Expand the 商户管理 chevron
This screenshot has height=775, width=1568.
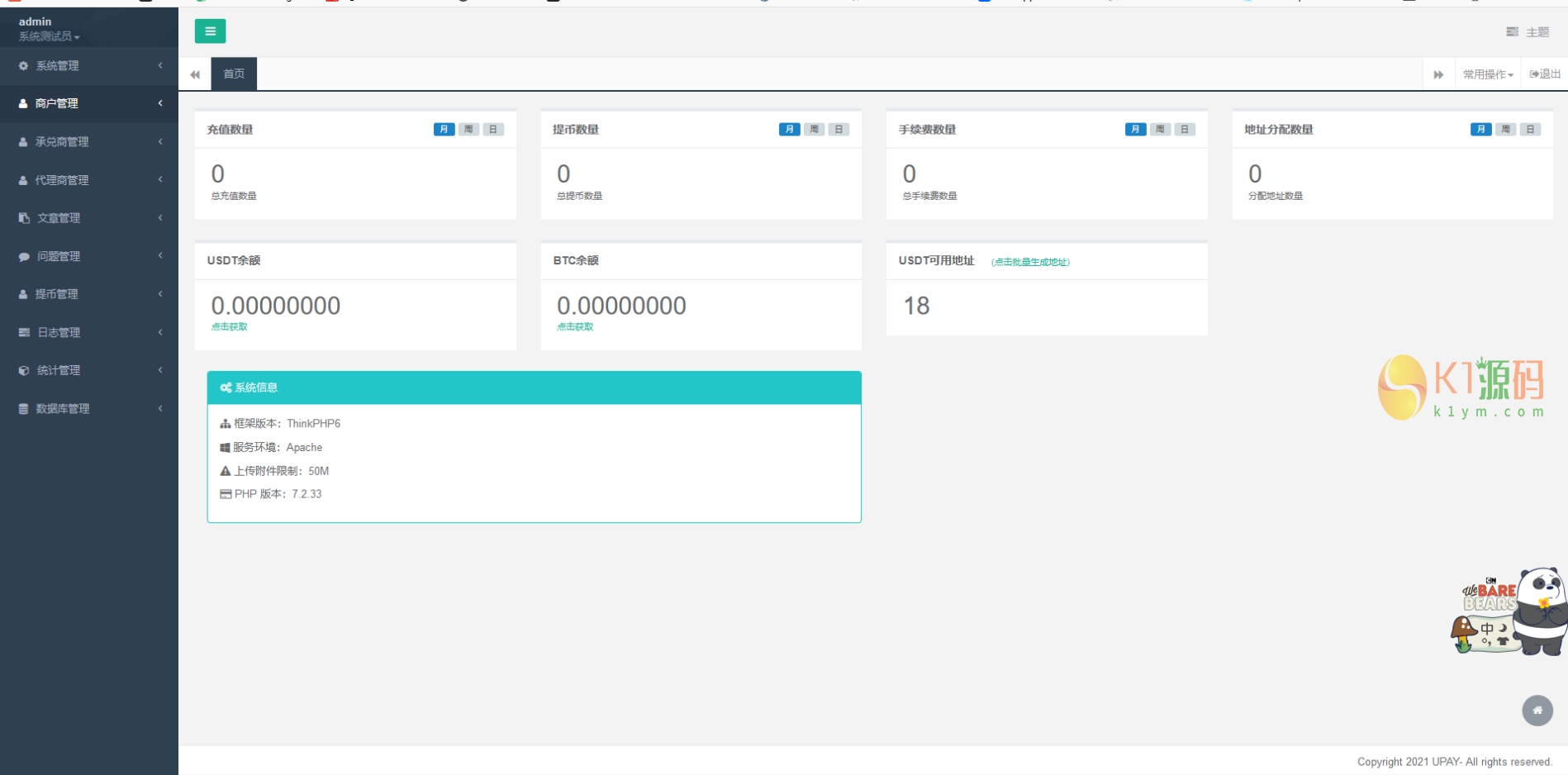(x=160, y=103)
